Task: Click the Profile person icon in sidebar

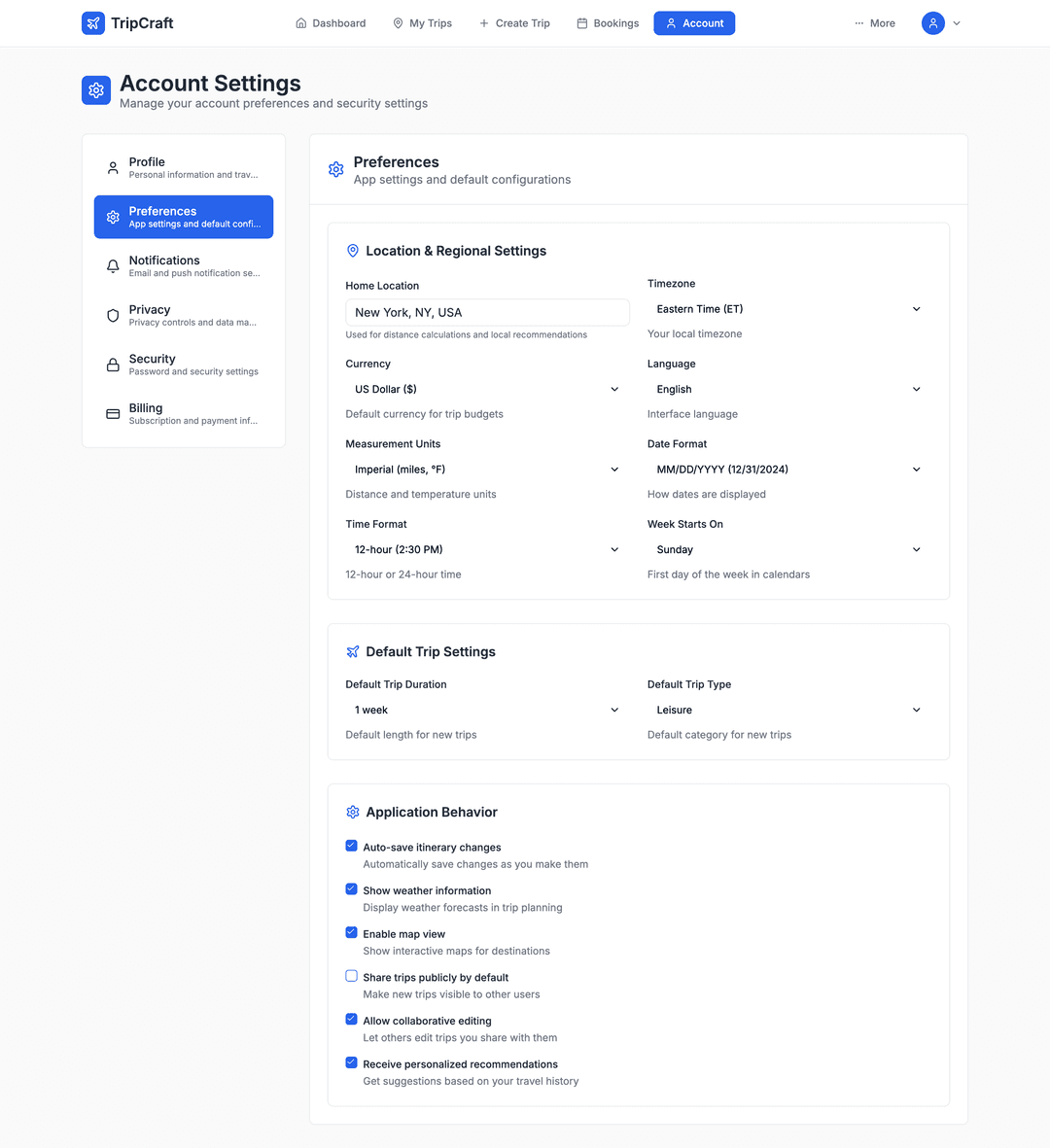Action: point(112,167)
